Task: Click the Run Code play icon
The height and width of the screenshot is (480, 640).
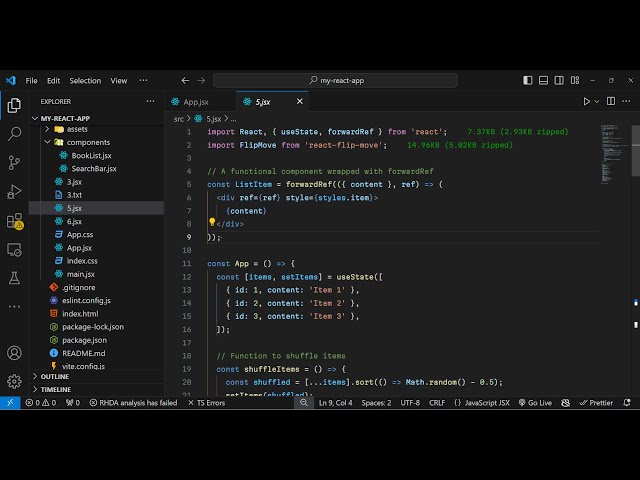Action: click(x=587, y=101)
